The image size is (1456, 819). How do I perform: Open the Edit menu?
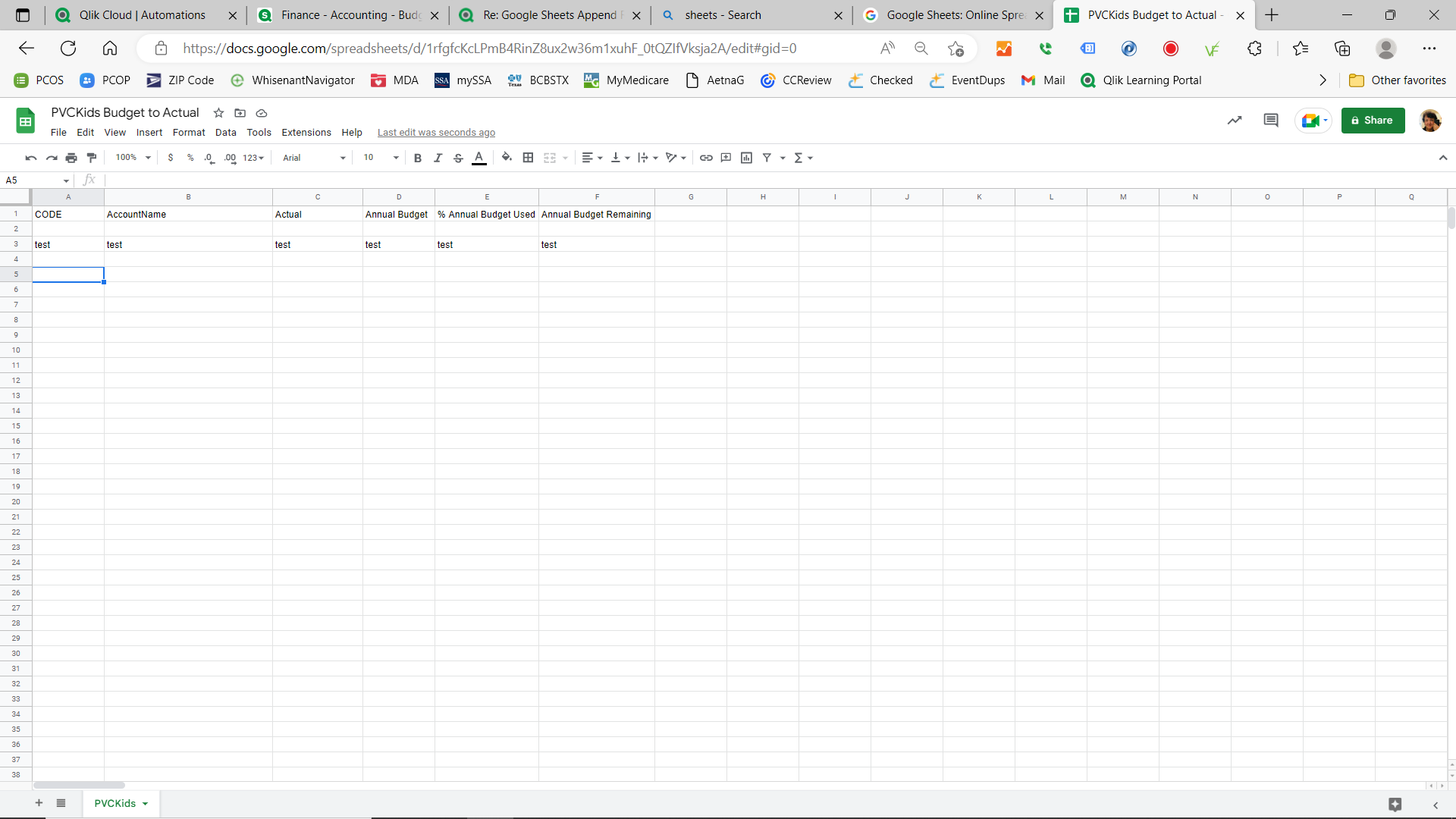click(86, 132)
